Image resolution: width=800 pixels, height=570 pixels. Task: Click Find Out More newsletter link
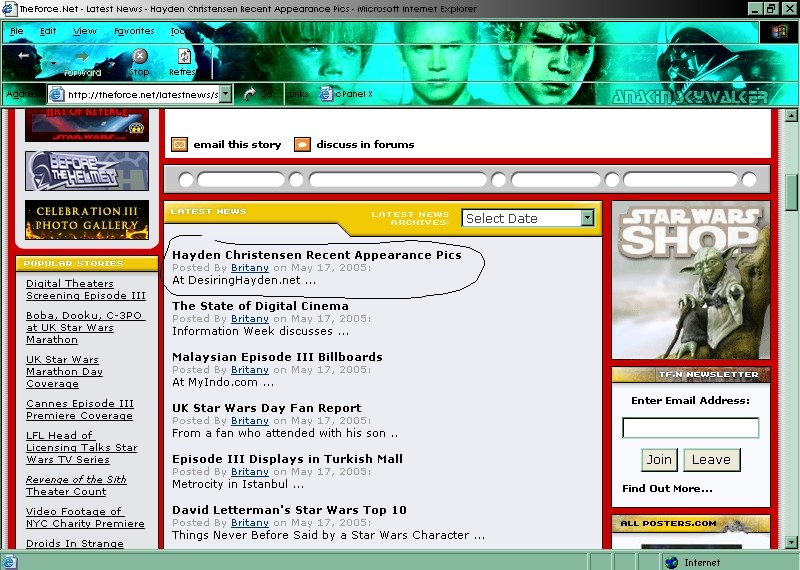pyautogui.click(x=667, y=488)
